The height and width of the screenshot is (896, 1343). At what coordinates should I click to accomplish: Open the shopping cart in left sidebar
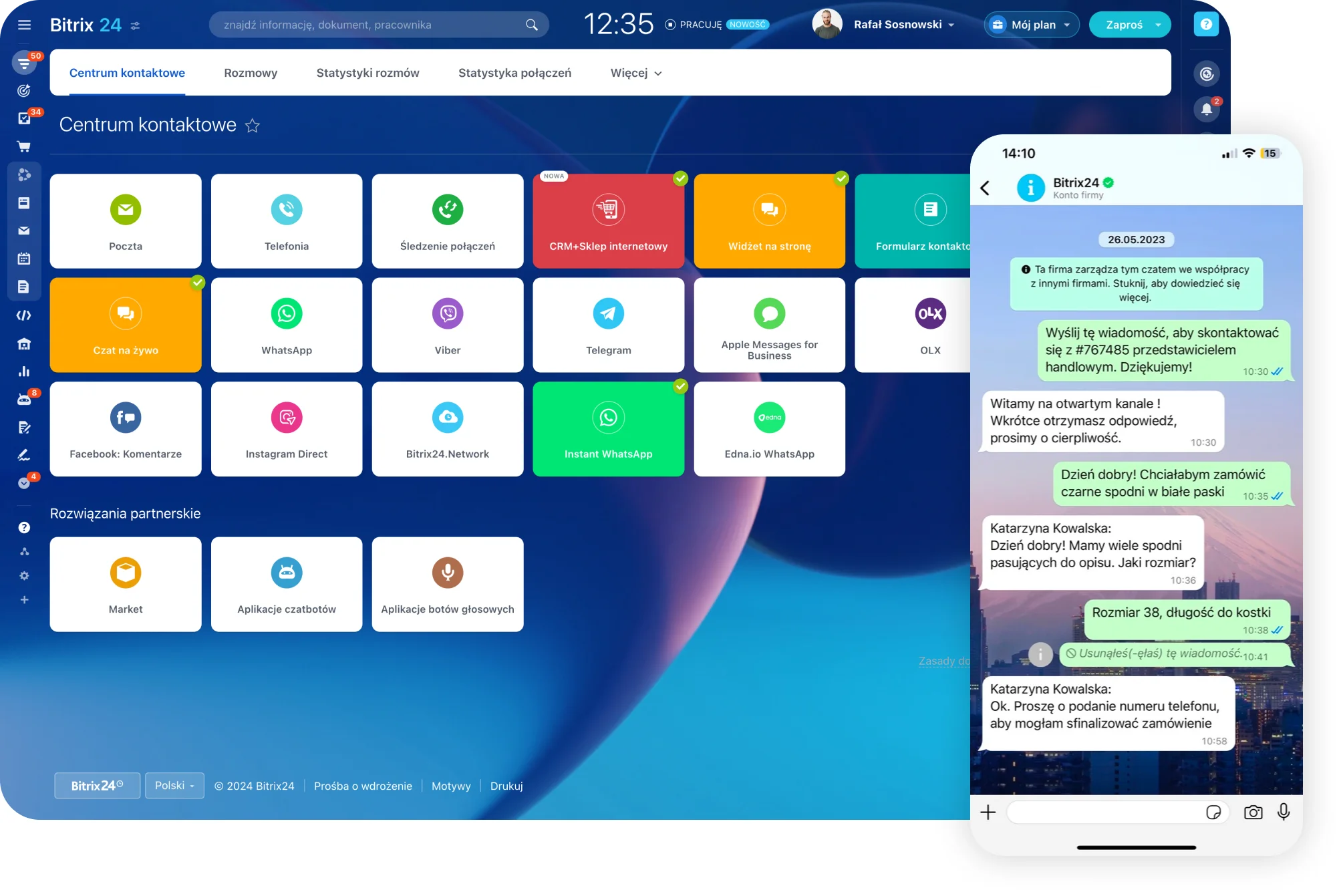point(24,146)
